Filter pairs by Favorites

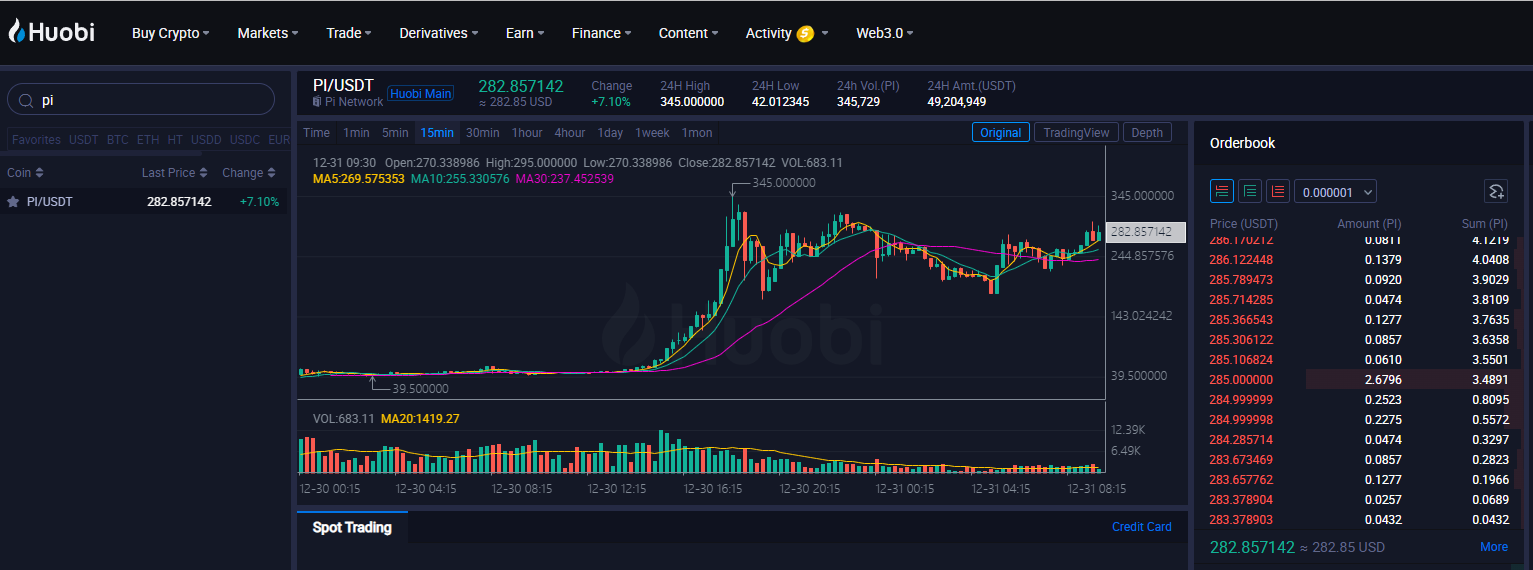coord(36,140)
